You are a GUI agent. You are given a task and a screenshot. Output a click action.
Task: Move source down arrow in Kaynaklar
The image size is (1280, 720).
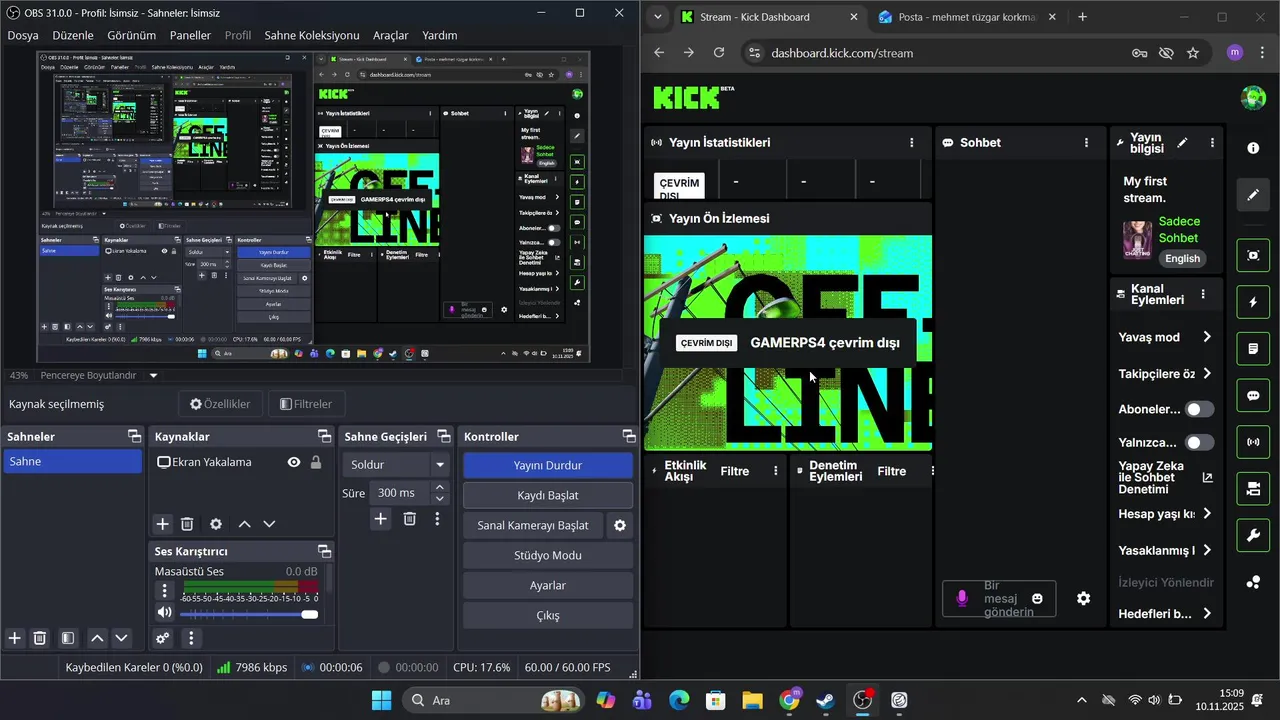click(269, 524)
